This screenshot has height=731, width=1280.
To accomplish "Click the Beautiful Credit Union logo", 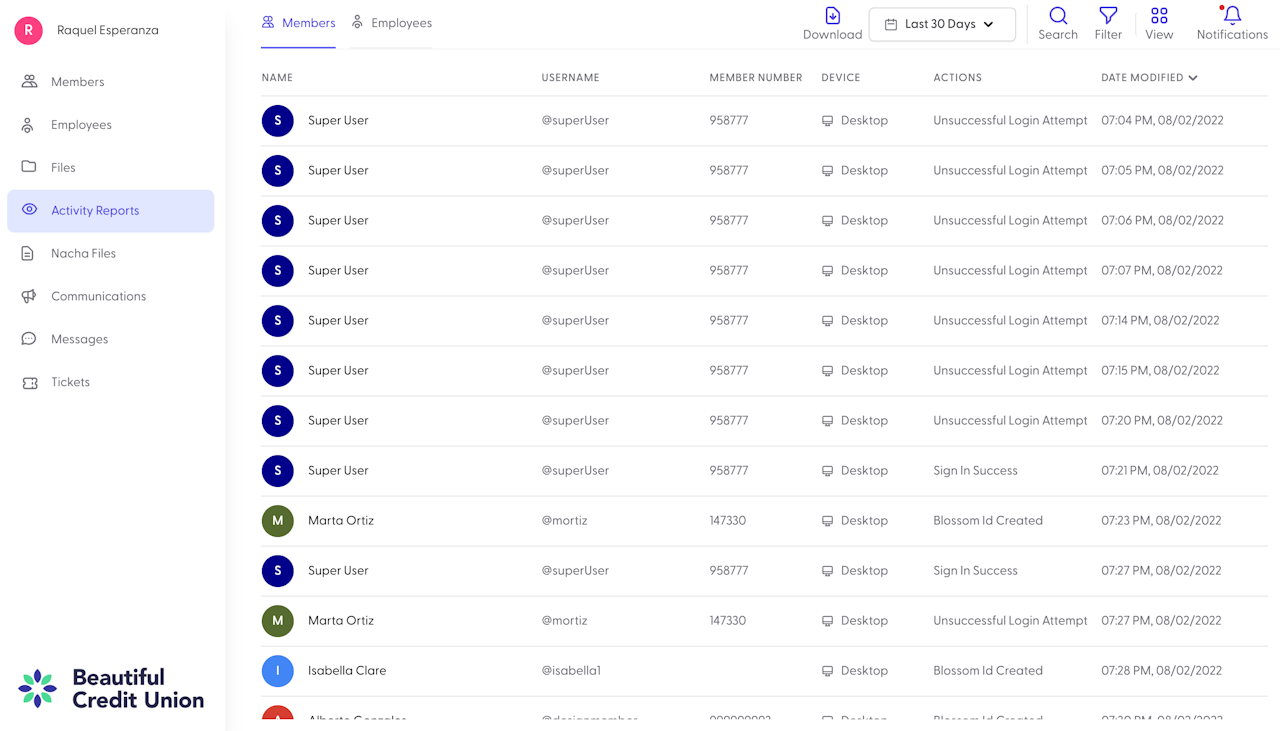I will click(x=110, y=688).
